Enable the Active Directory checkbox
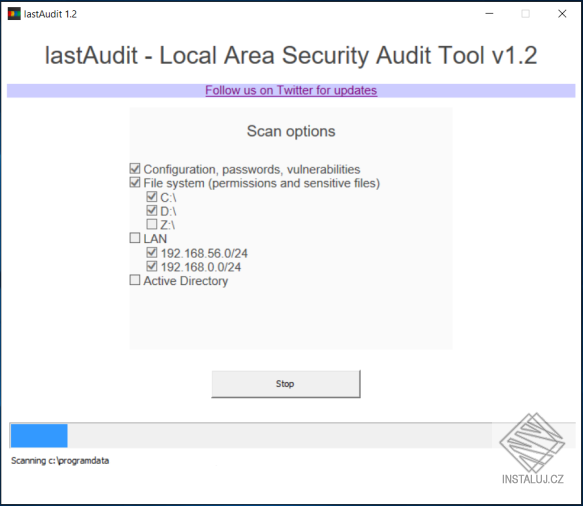This screenshot has height=506, width=583. tap(135, 280)
